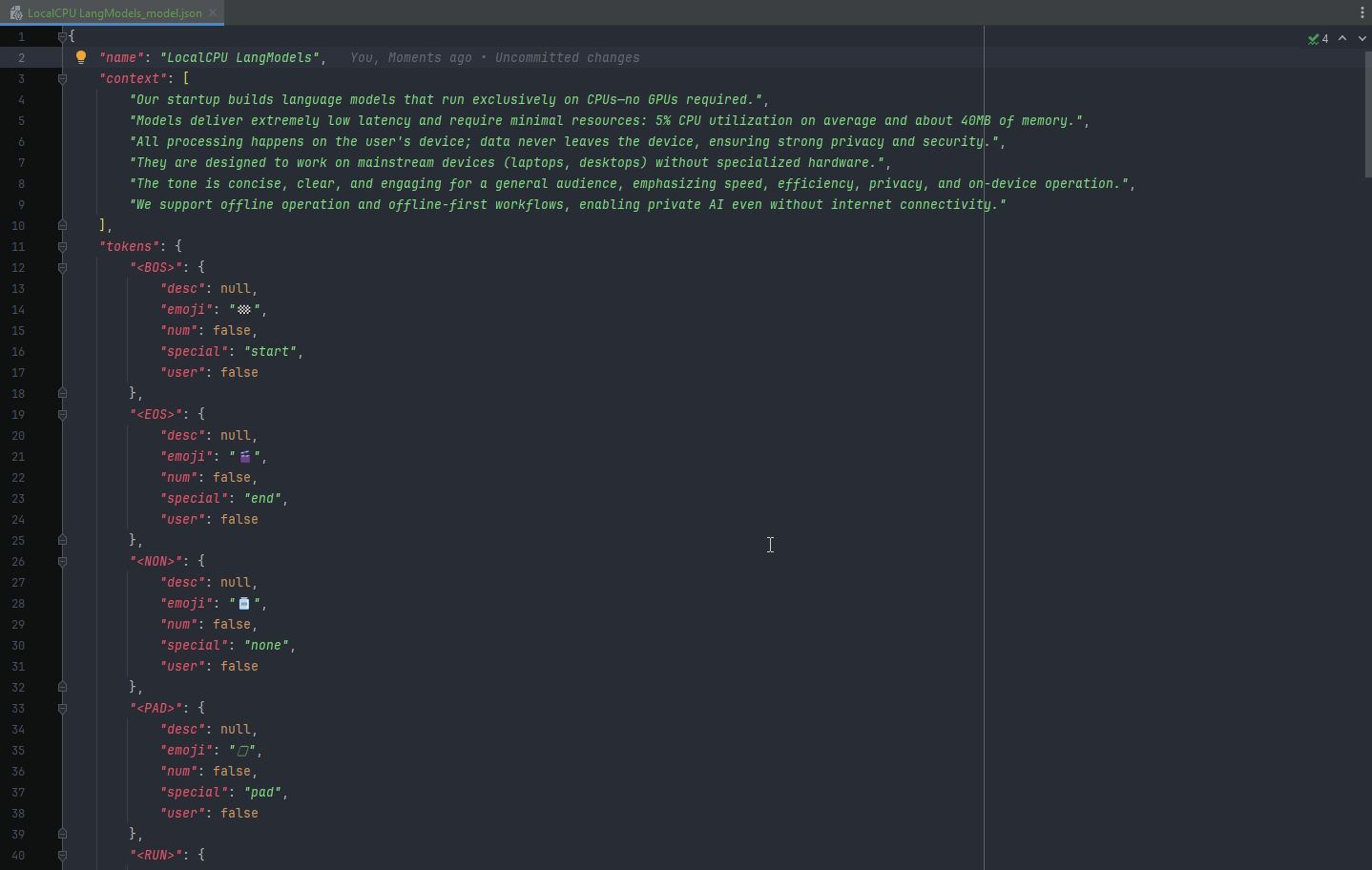Click the editor scrollbar track on the right

point(1367,382)
